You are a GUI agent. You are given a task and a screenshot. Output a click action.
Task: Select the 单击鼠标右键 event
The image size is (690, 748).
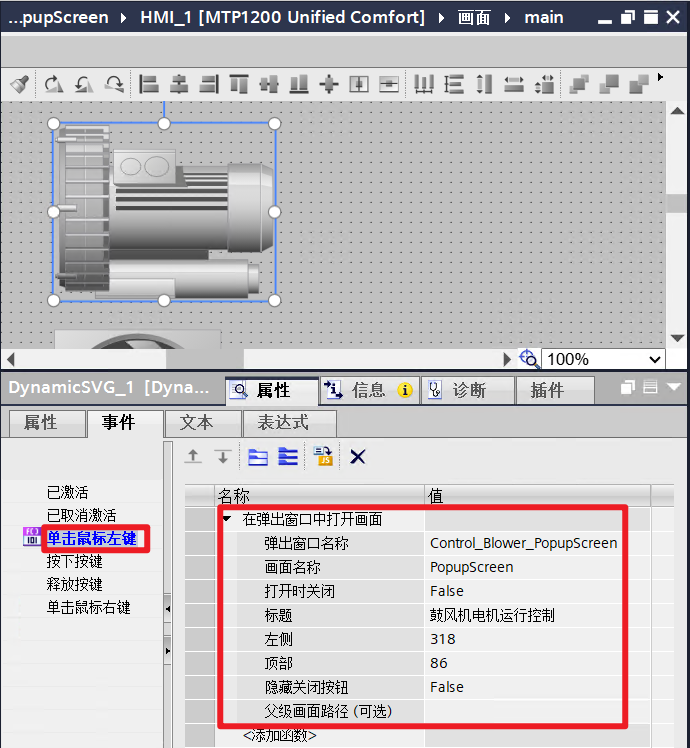pos(88,607)
